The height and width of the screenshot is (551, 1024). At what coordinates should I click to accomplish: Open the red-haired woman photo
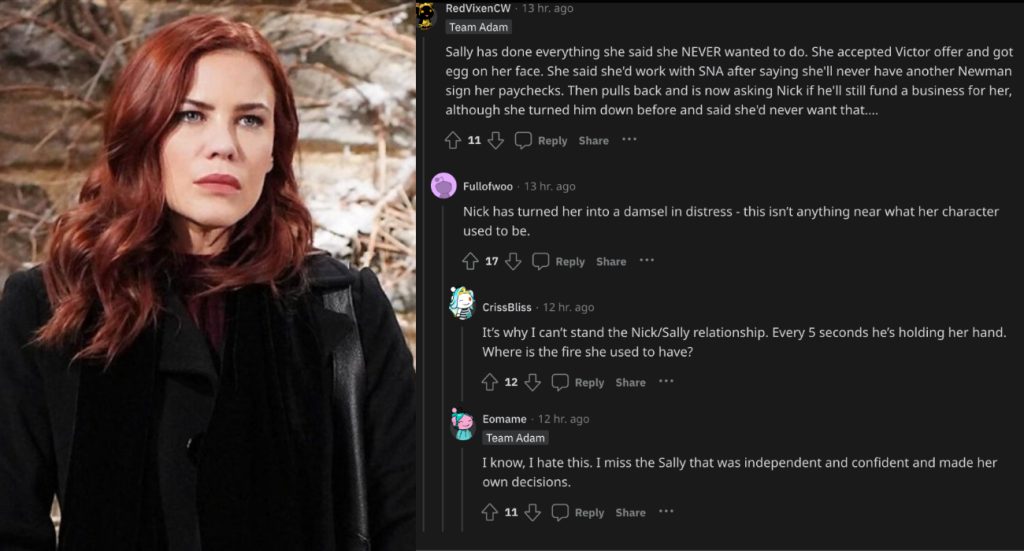click(207, 275)
